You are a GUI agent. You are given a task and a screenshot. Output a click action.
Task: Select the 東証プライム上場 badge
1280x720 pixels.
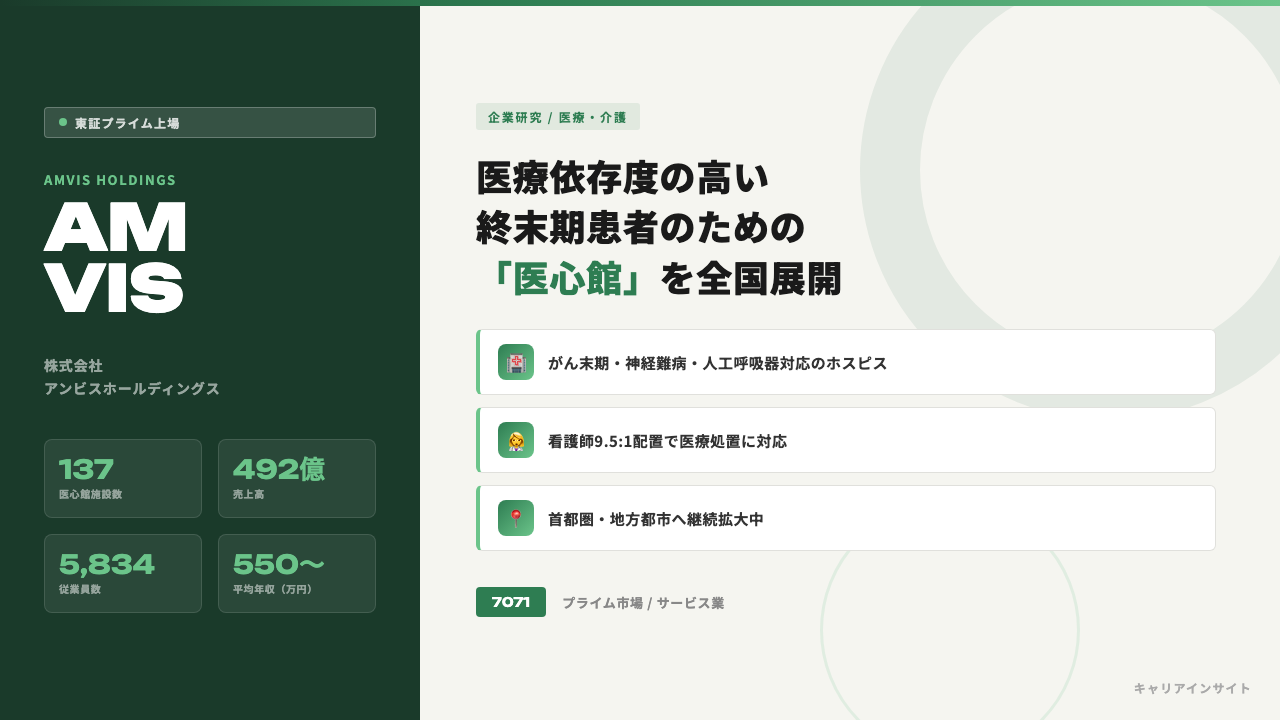pos(210,122)
